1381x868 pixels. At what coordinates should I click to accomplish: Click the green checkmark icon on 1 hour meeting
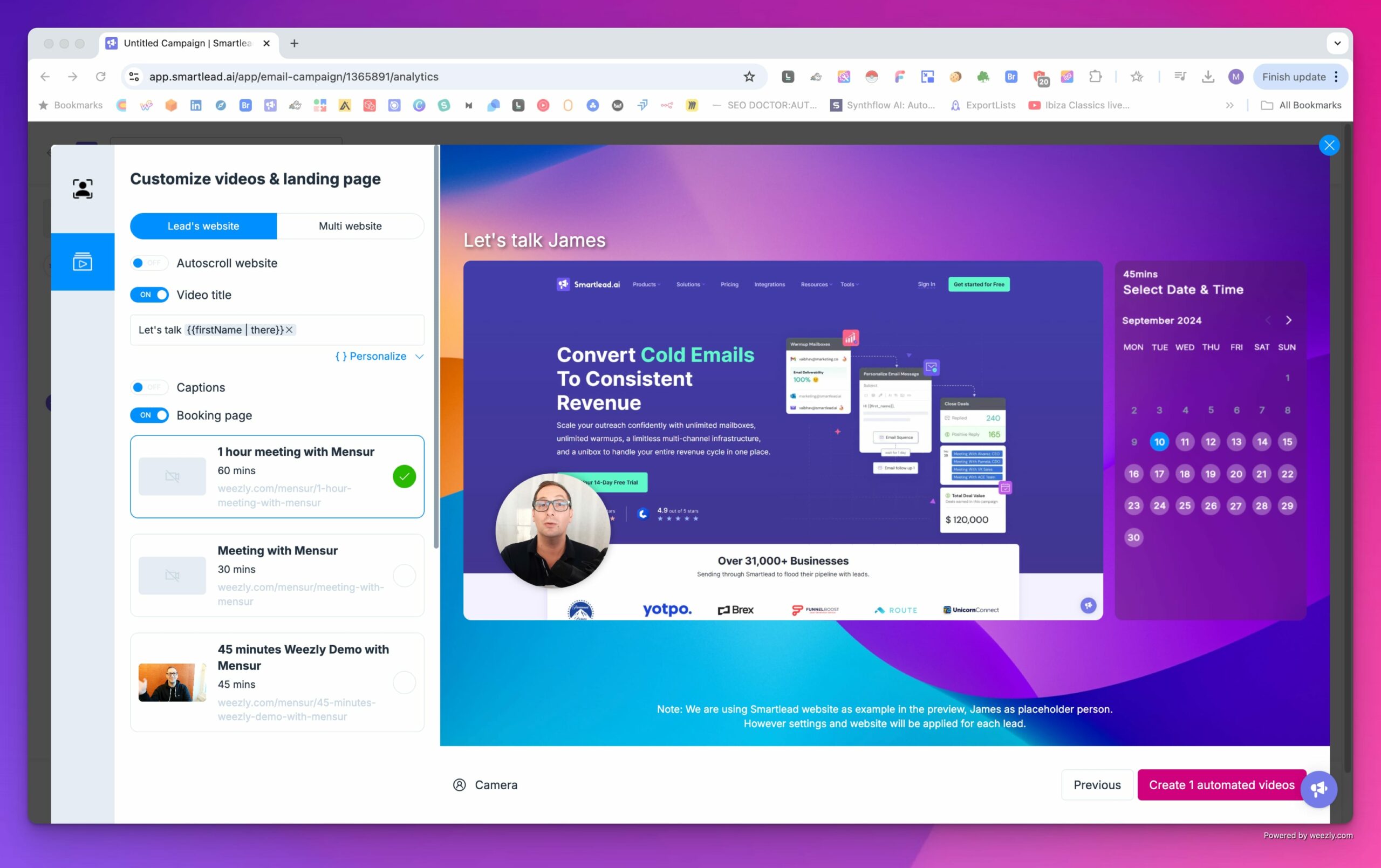(404, 477)
